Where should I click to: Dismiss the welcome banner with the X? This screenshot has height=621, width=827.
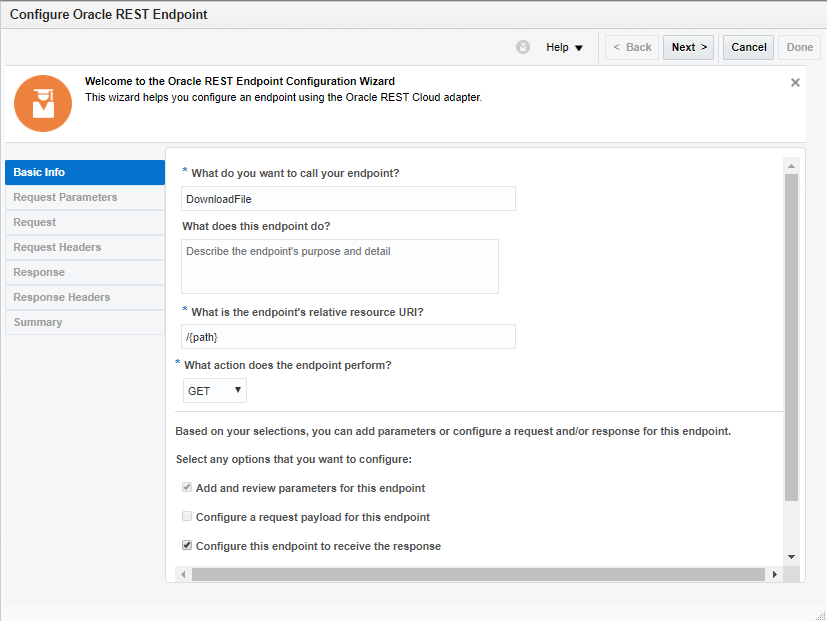coord(795,83)
